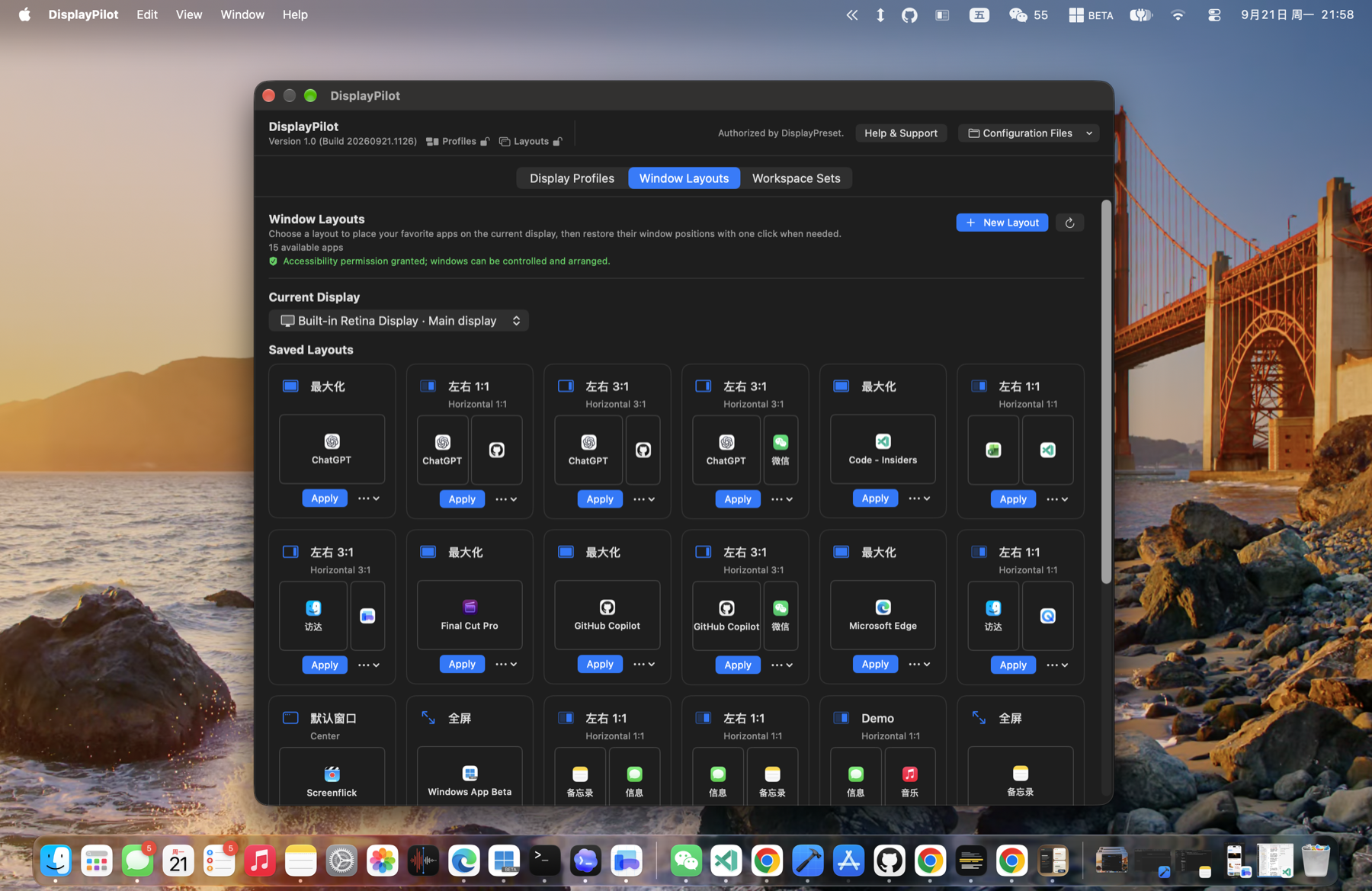Open Finder from the Dock
This screenshot has height=891, width=1372.
point(56,861)
